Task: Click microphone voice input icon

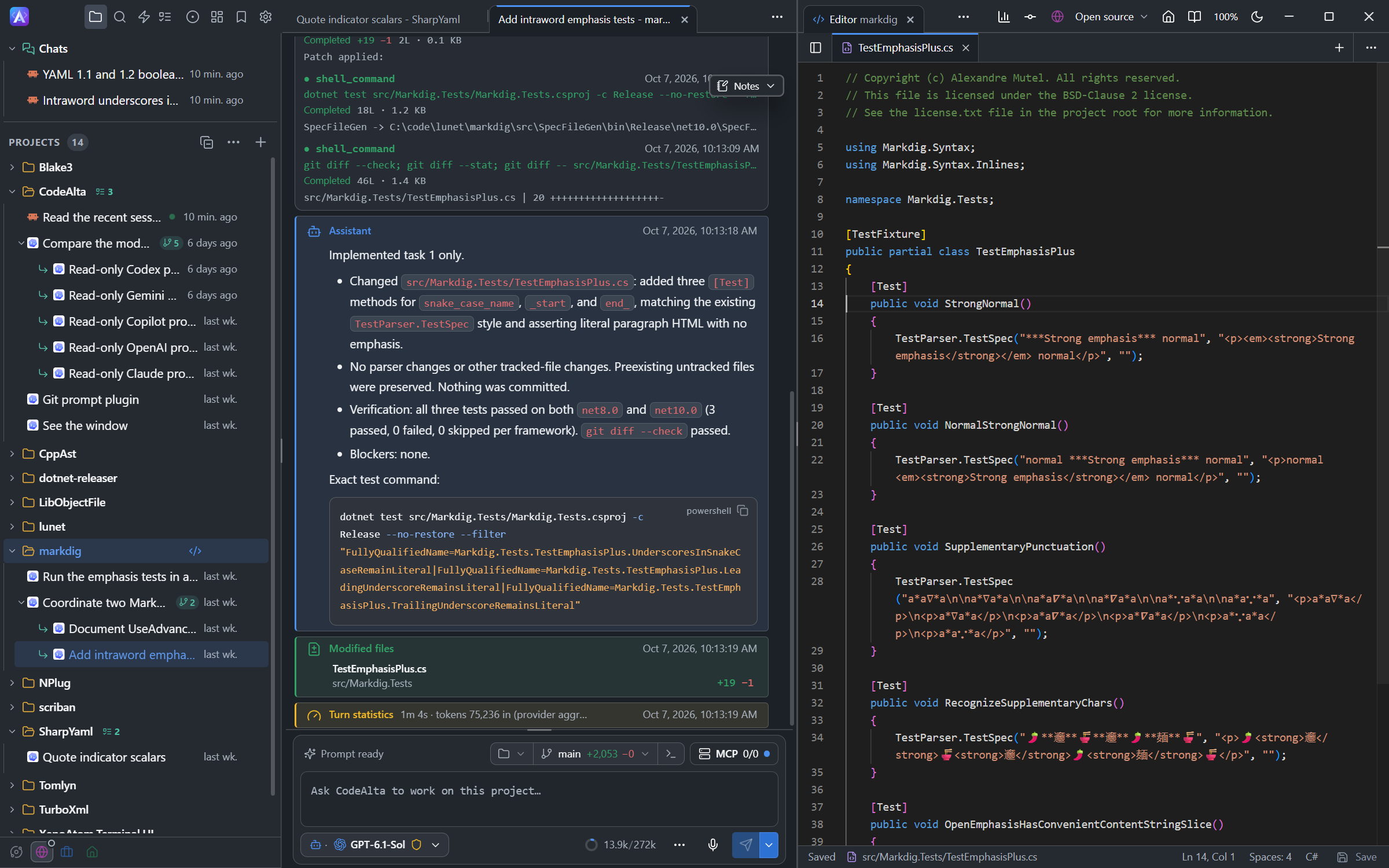Action: [713, 845]
